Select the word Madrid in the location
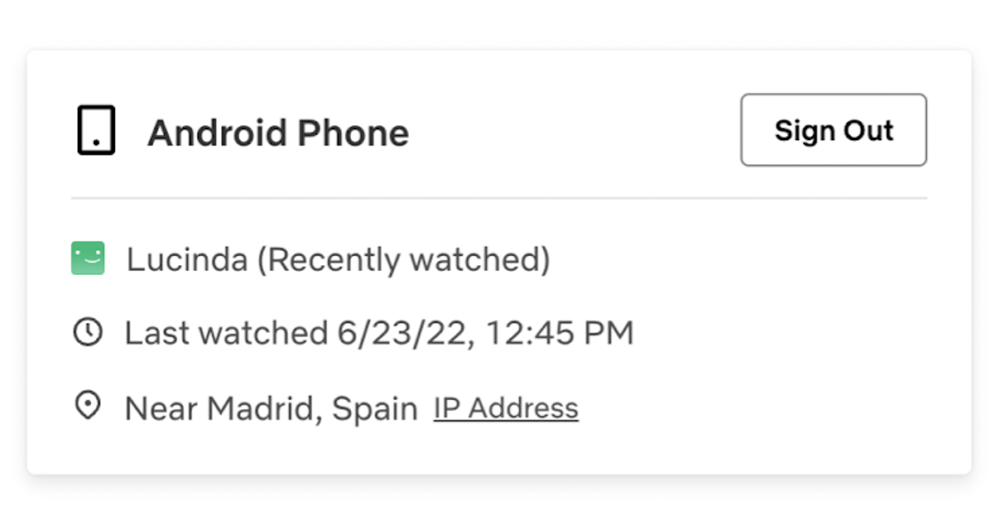The image size is (1000, 526). (265, 408)
